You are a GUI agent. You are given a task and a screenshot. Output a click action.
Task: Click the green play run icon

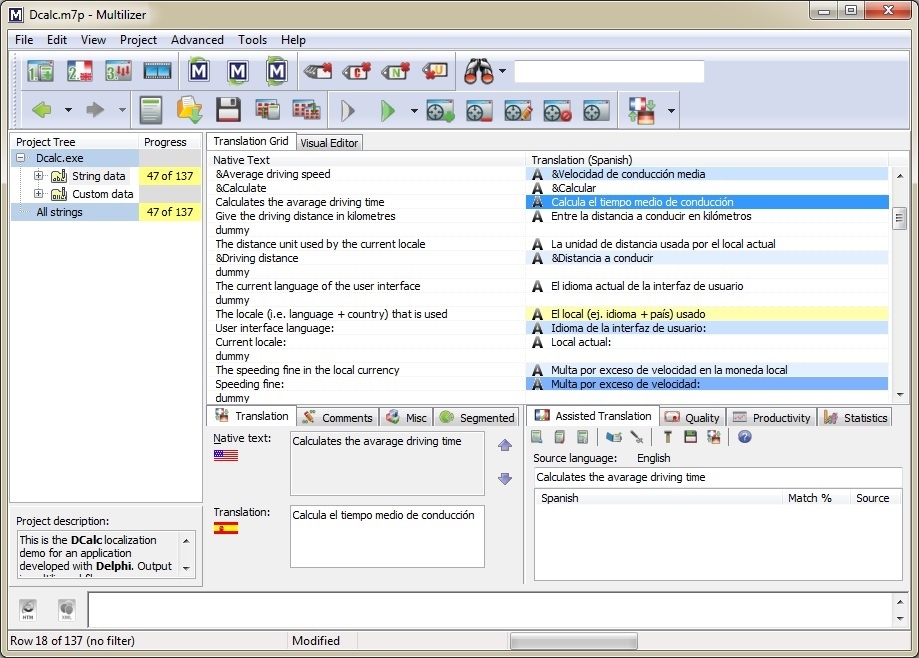[387, 110]
